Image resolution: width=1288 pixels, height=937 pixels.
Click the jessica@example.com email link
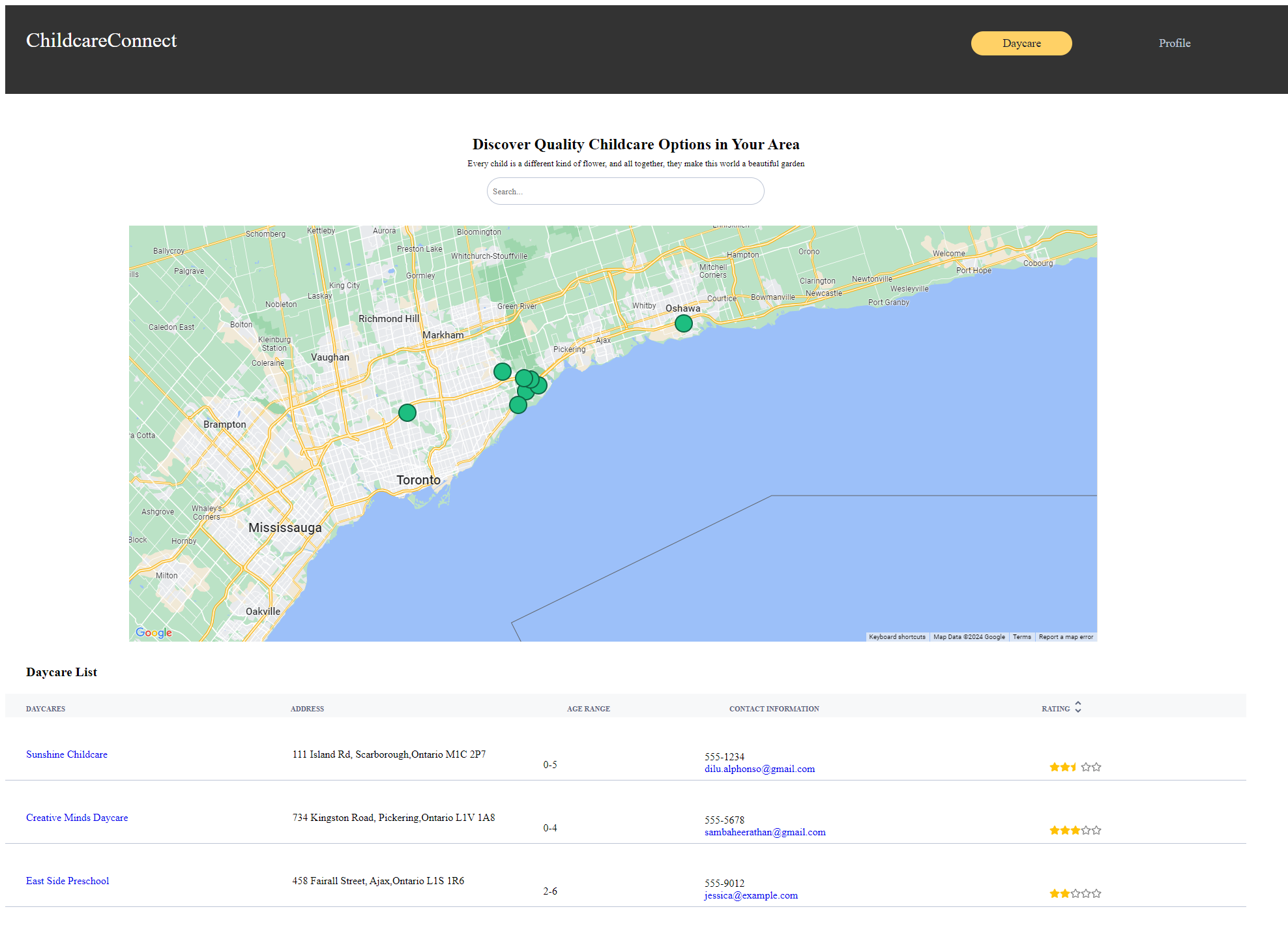(751, 895)
